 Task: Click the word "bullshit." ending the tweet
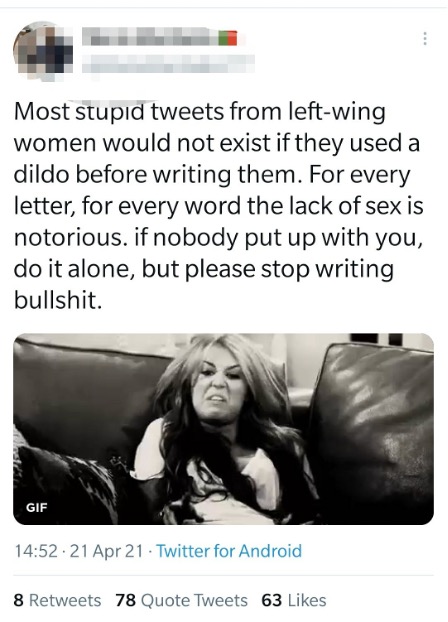58,300
